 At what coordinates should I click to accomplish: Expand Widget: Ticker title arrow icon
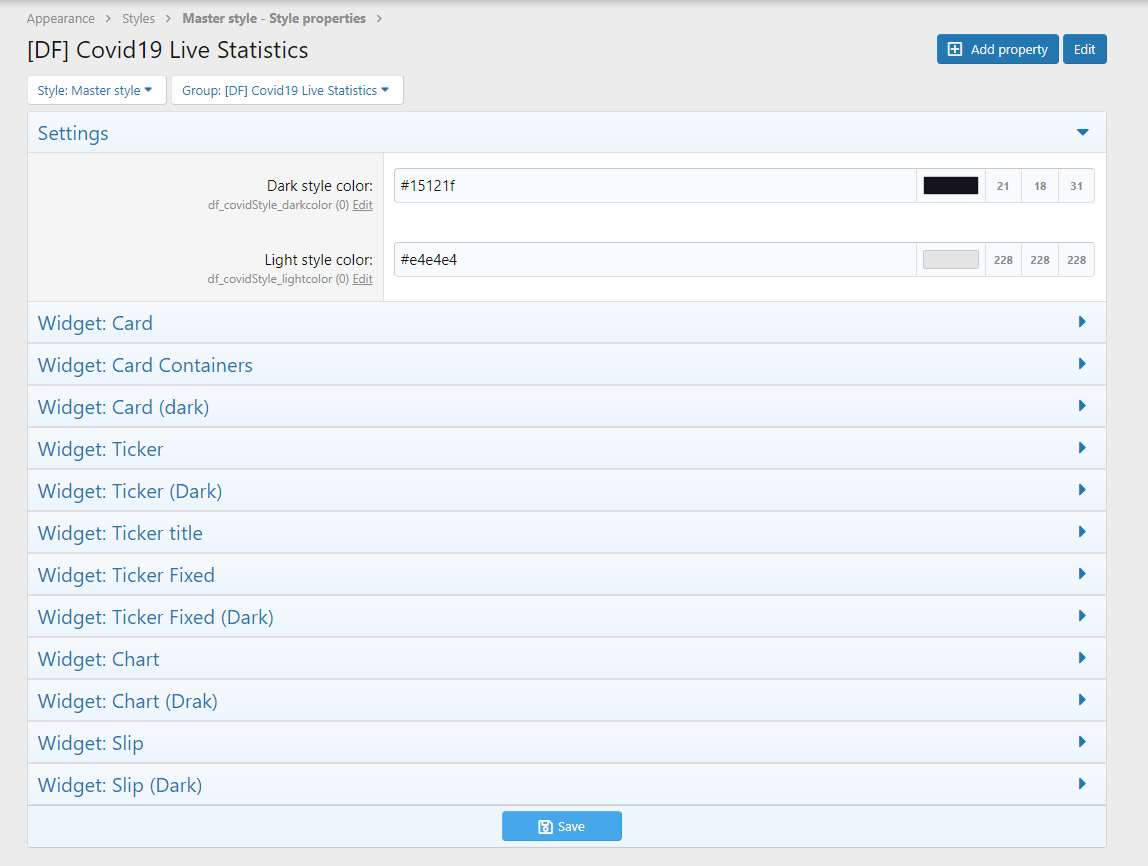1082,532
